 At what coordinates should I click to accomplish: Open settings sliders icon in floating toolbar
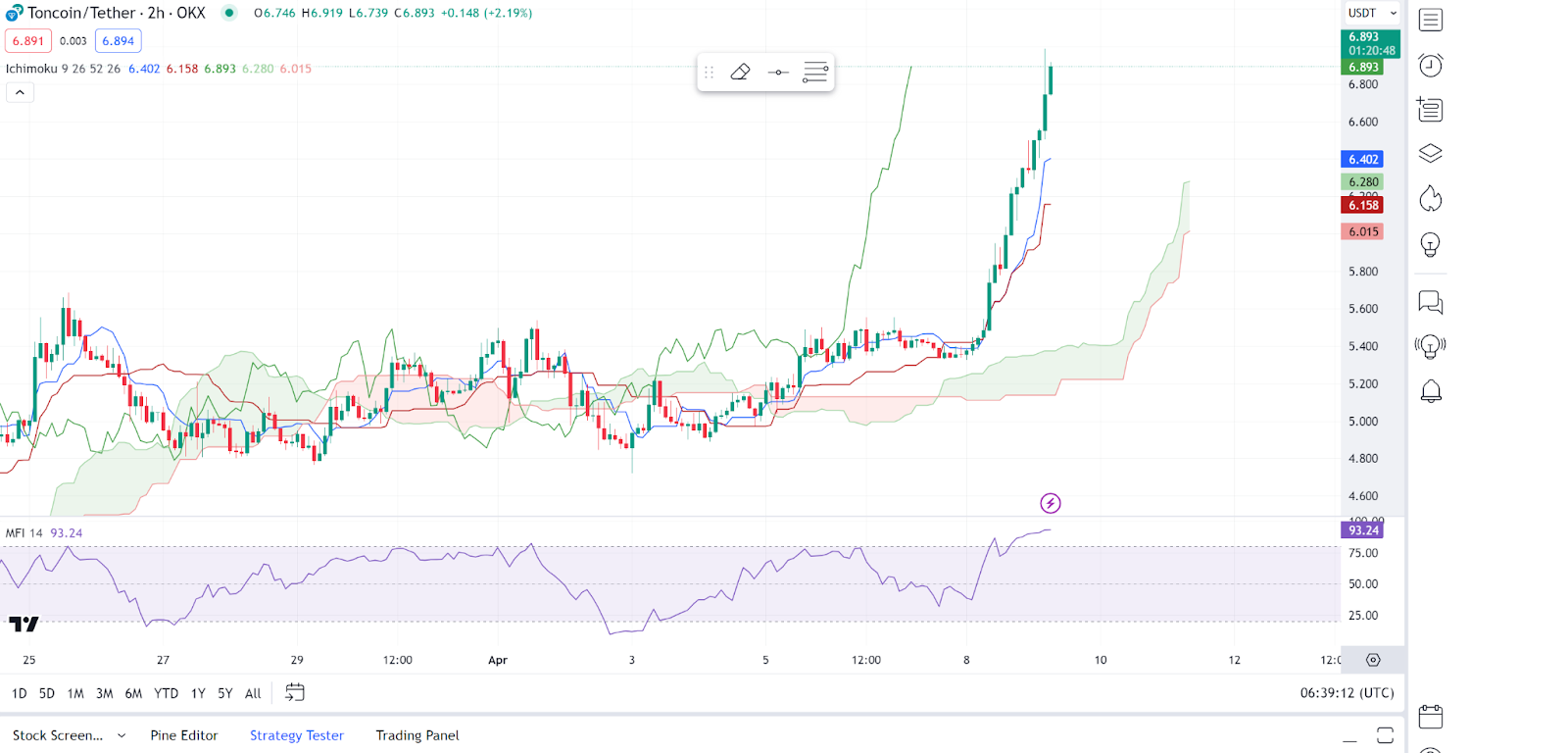click(815, 72)
